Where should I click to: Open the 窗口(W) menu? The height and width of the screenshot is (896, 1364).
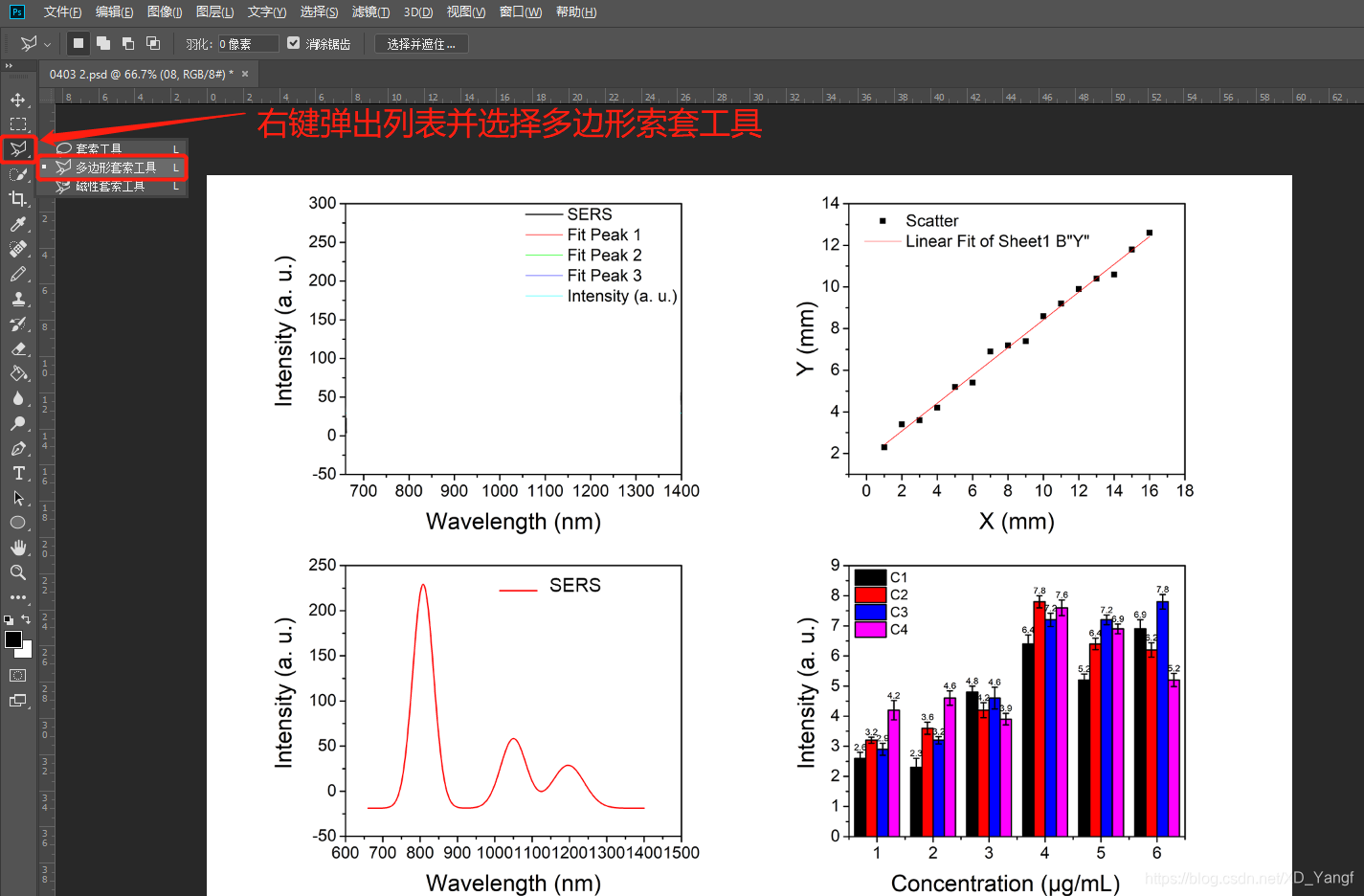pos(520,11)
